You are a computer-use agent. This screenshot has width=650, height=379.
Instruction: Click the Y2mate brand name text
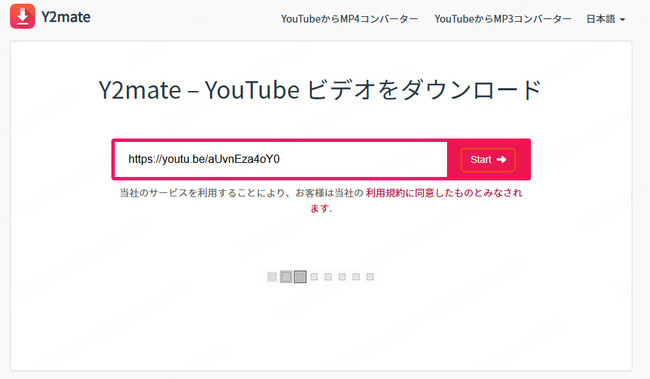click(x=66, y=17)
